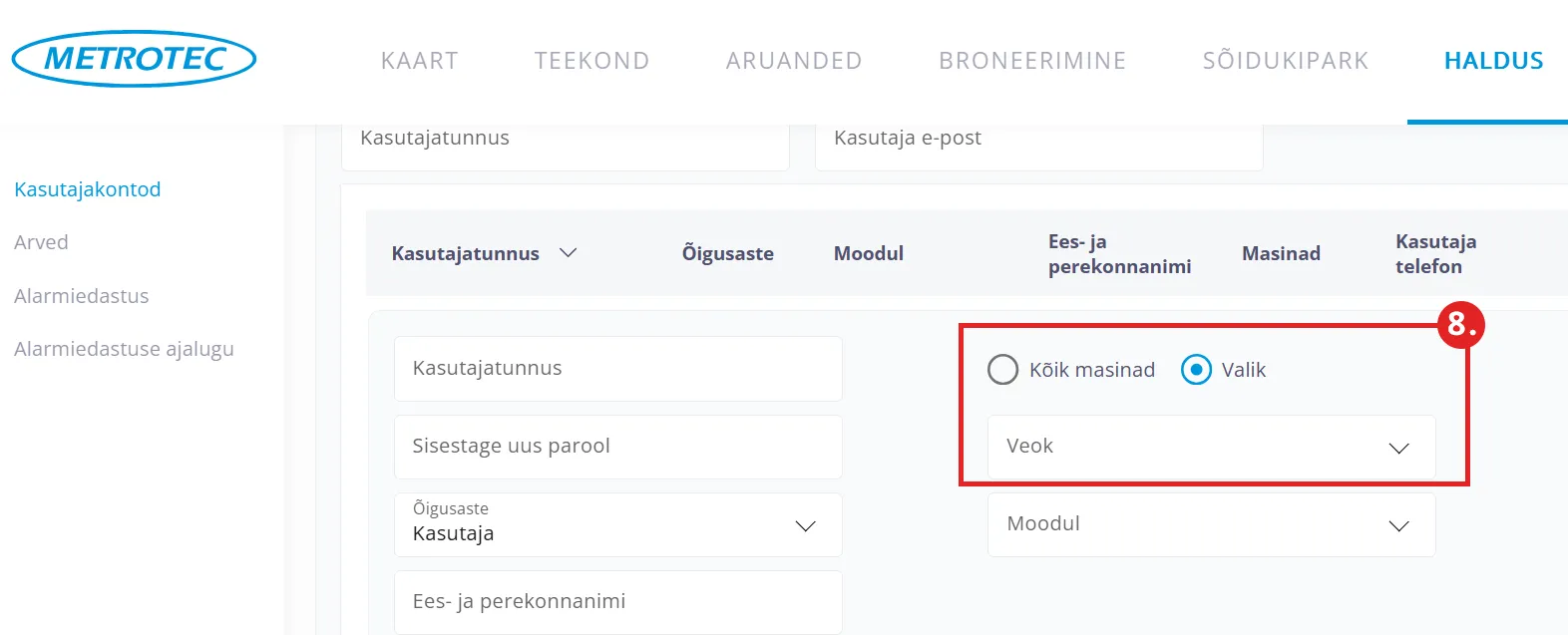Expand the Moodul dropdown
Image resolution: width=1568 pixels, height=635 pixels.
(1211, 524)
